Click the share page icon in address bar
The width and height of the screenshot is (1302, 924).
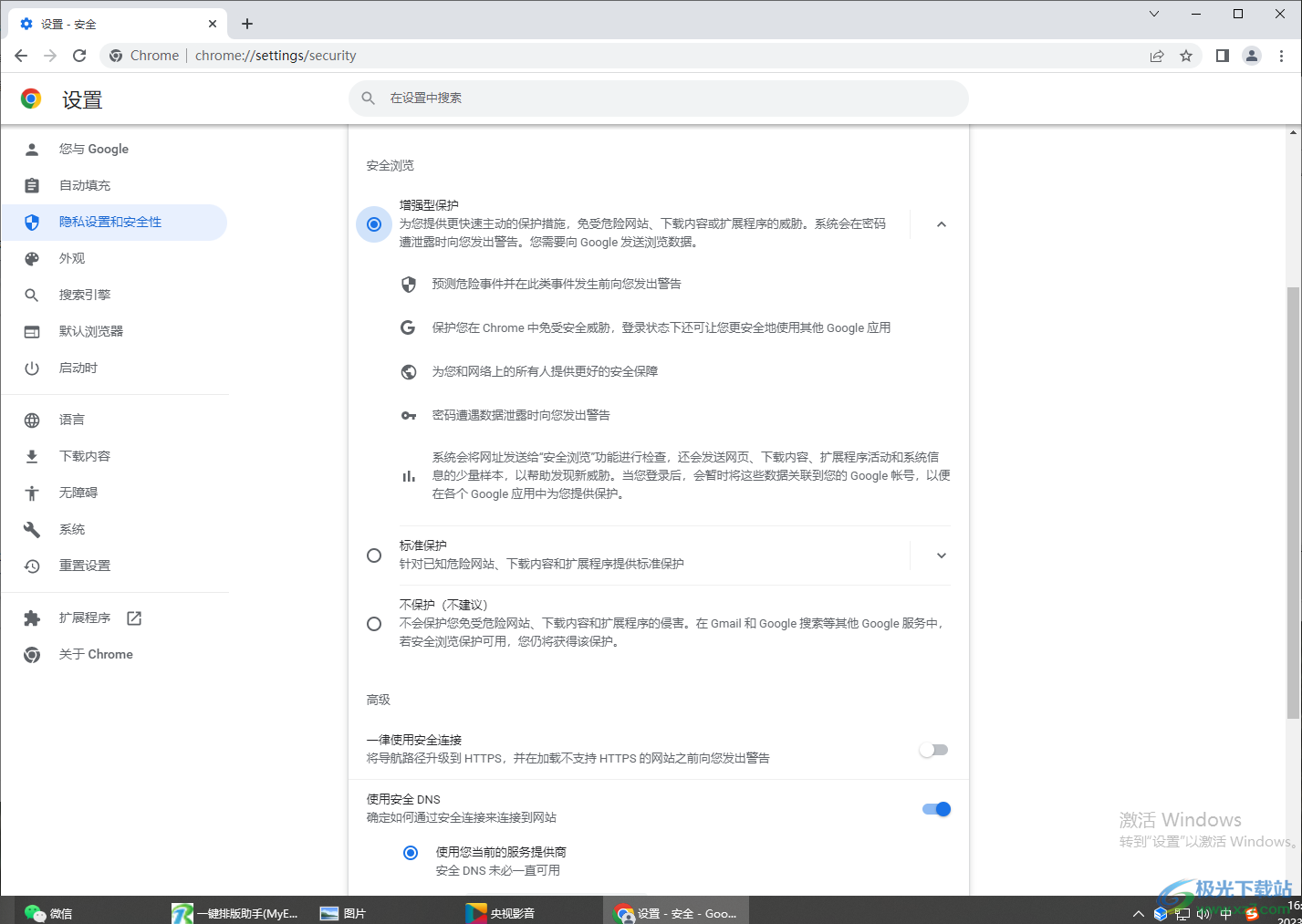tap(1157, 56)
